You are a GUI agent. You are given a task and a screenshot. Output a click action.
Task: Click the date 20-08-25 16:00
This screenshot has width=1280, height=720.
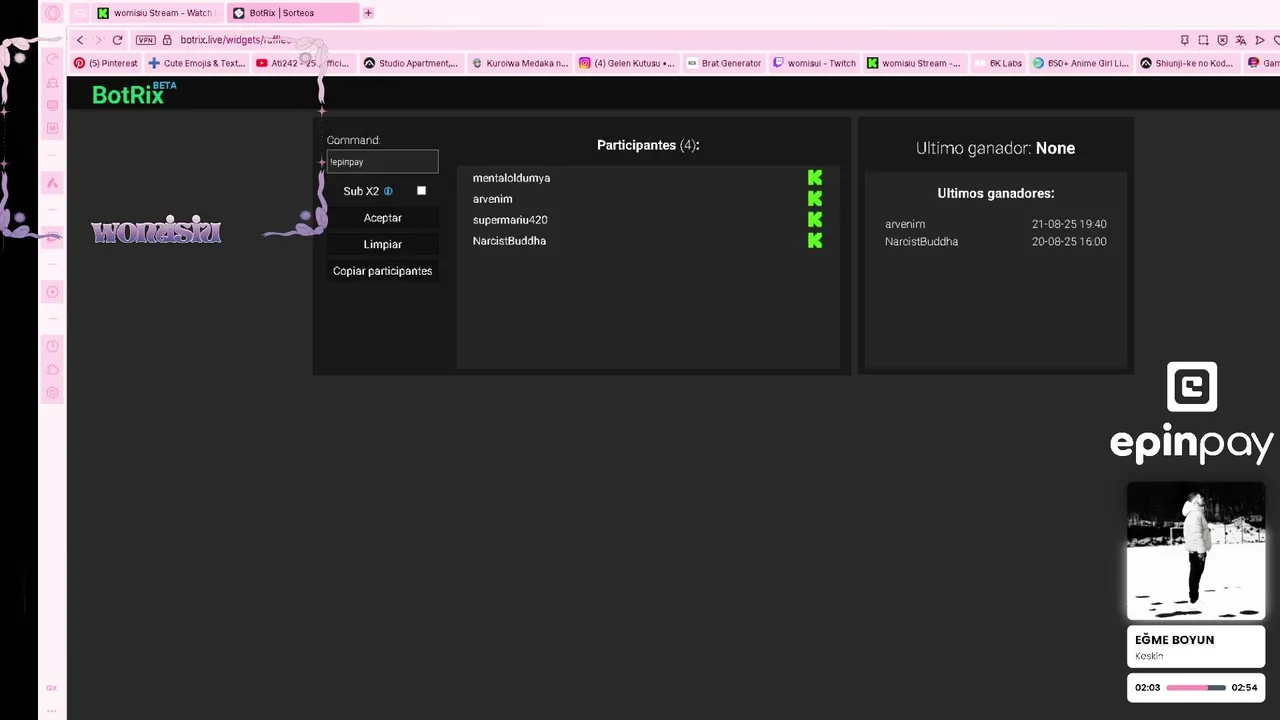pos(1069,241)
